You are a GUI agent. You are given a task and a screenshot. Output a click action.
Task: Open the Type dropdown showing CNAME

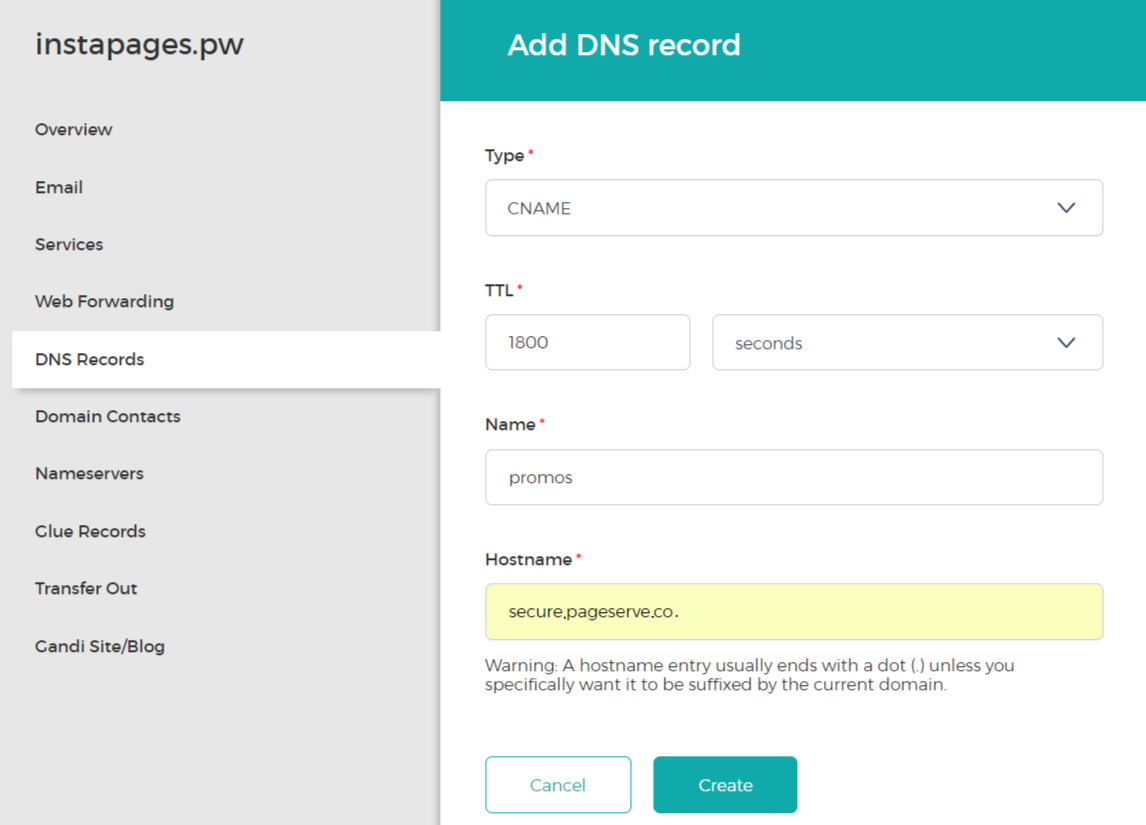click(793, 208)
